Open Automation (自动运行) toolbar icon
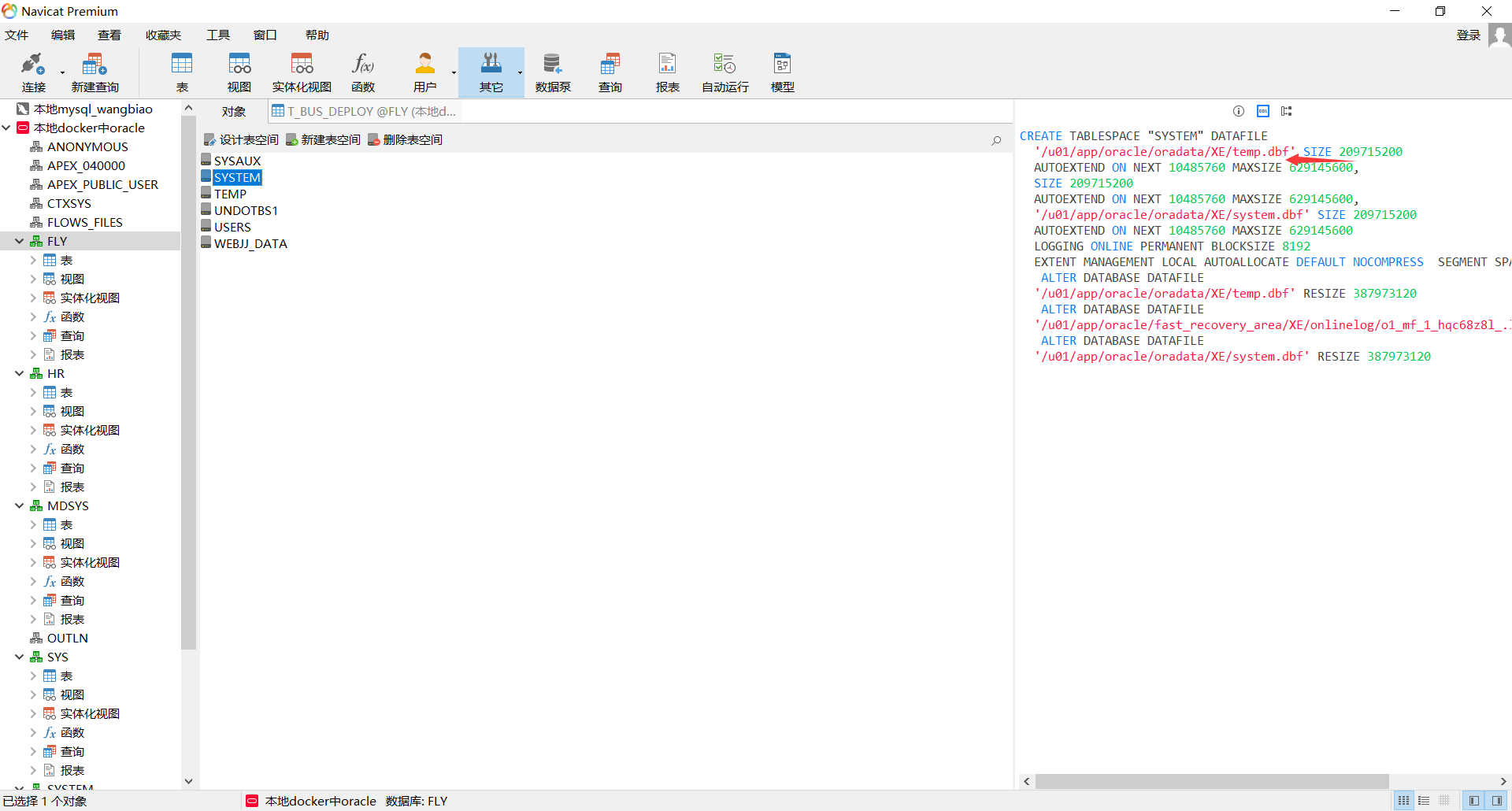 (x=725, y=72)
